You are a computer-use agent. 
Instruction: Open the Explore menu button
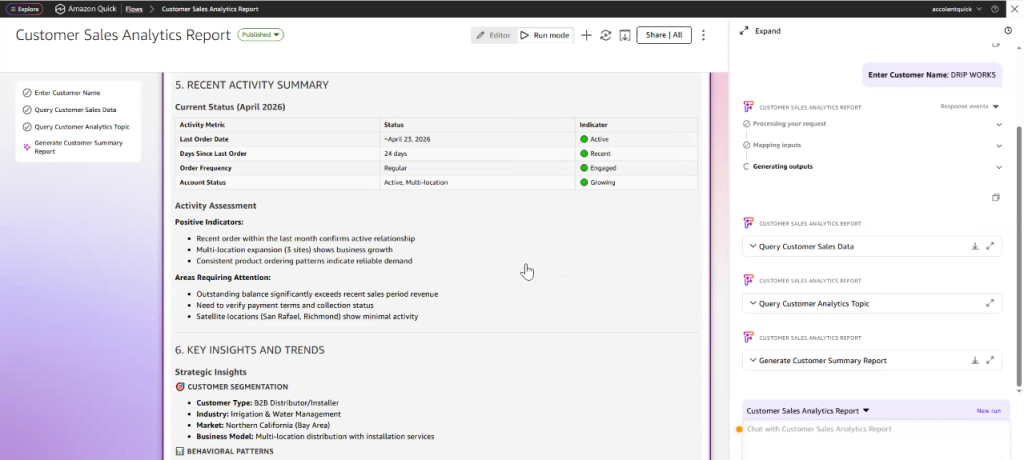pyautogui.click(x=24, y=9)
